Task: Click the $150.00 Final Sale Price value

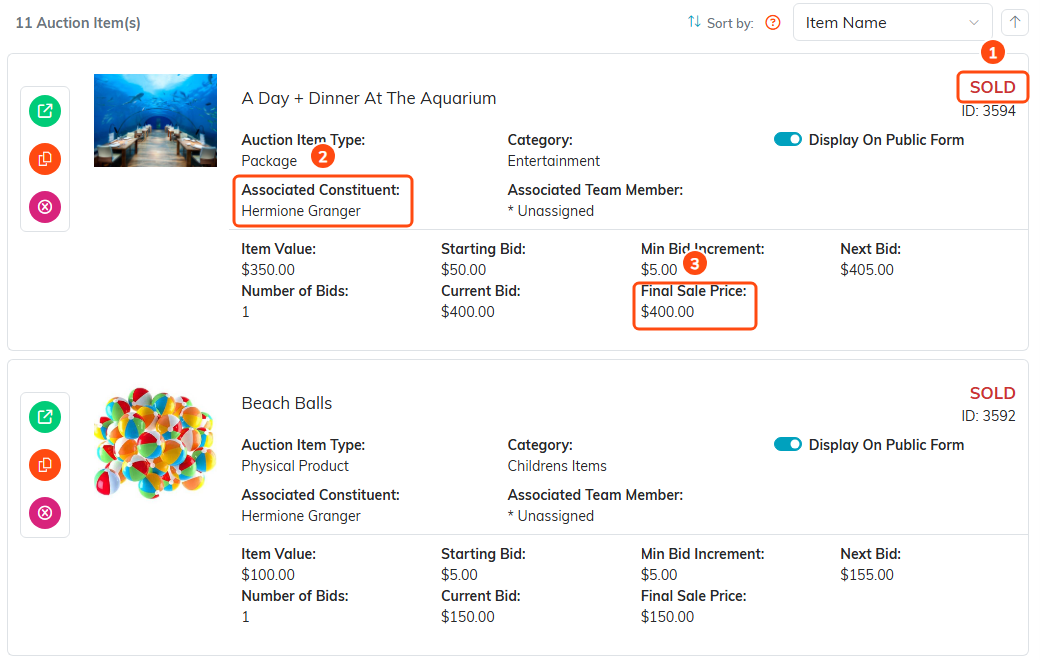Action: point(667,617)
